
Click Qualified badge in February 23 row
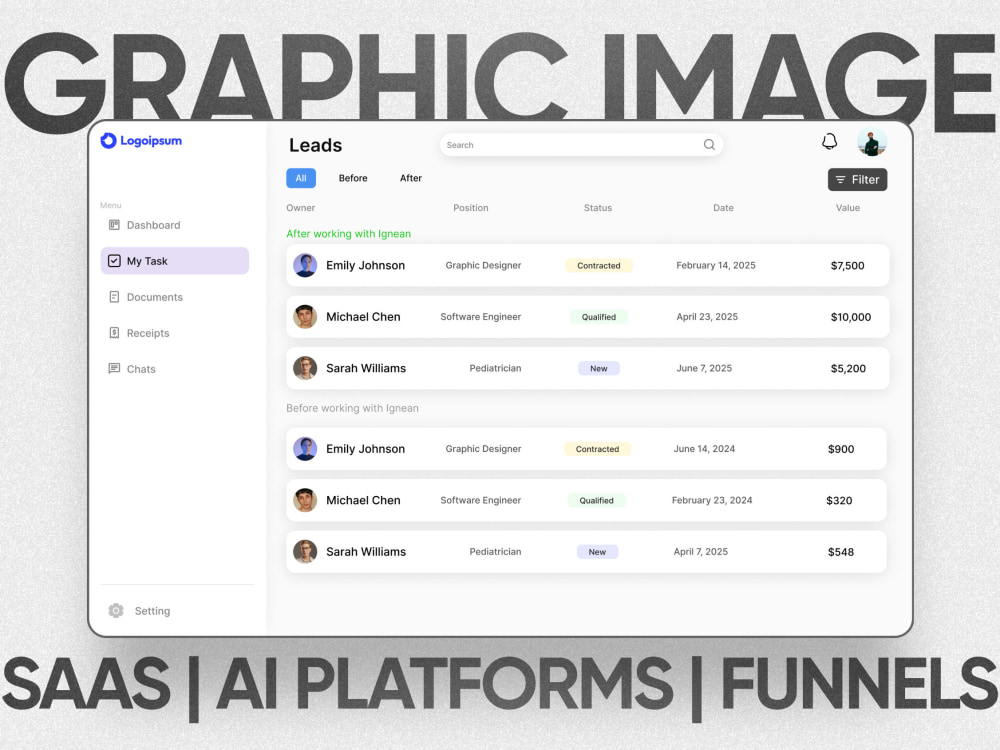click(596, 501)
